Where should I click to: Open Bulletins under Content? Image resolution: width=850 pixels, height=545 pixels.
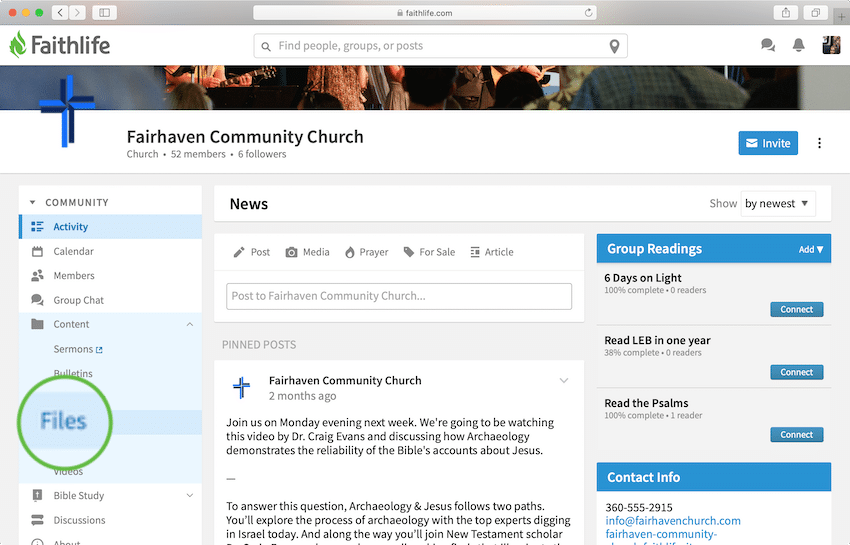(73, 373)
